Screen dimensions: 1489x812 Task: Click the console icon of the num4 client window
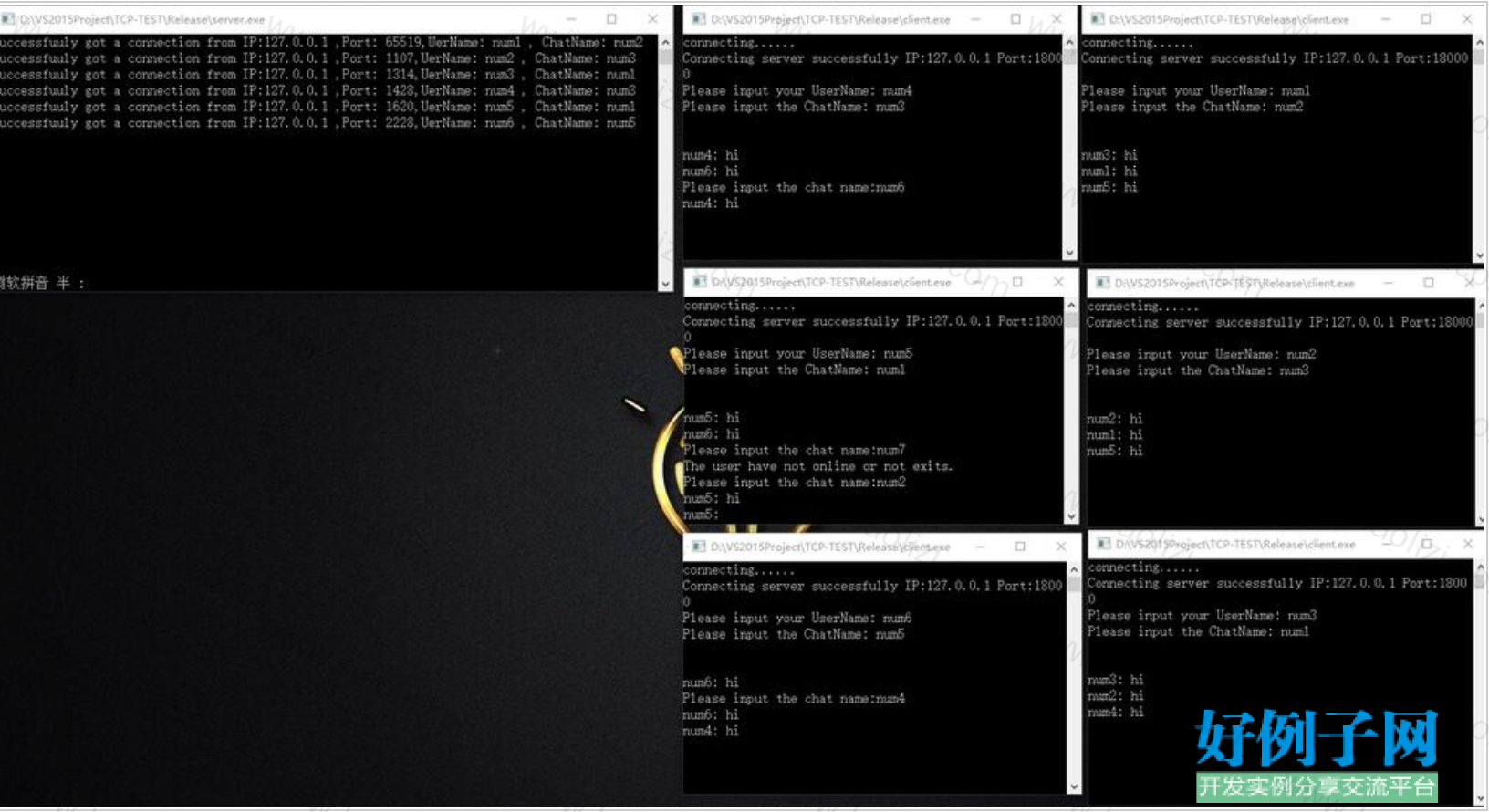[x=699, y=19]
